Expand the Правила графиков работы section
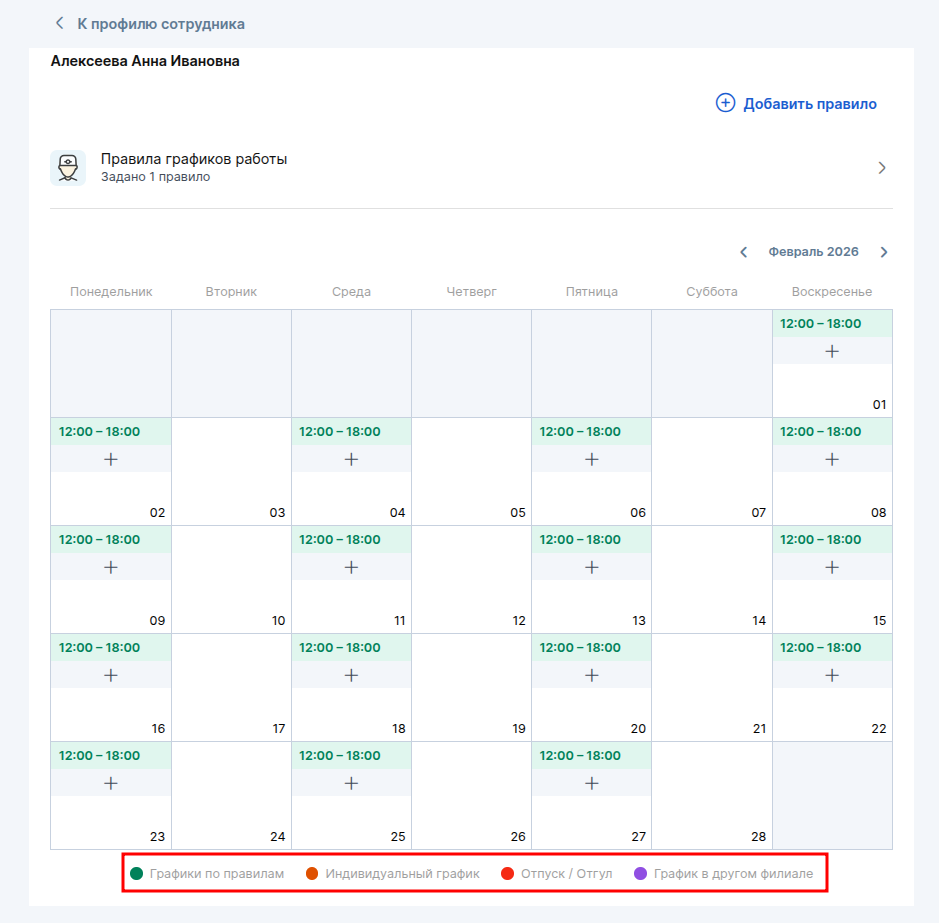The image size is (939, 923). tap(881, 168)
